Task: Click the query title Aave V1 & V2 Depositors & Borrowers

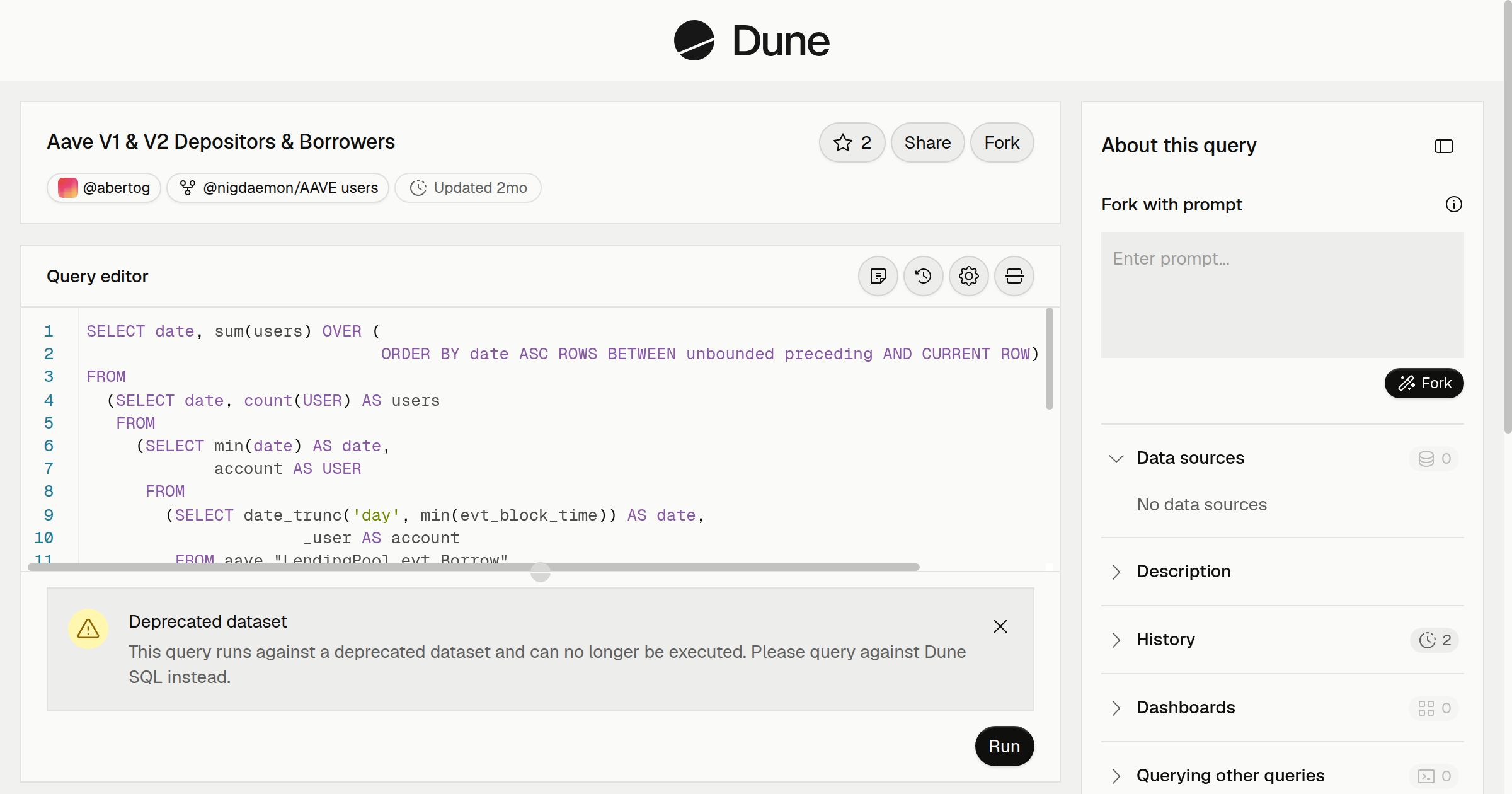Action: point(221,142)
